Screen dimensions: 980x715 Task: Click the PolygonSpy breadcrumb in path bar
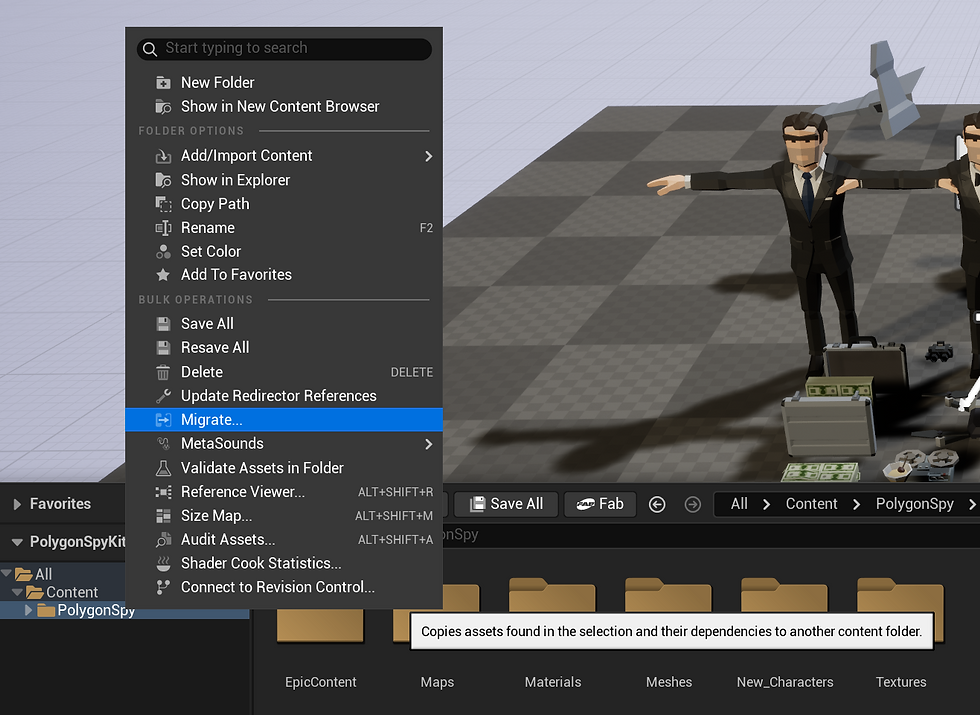914,504
